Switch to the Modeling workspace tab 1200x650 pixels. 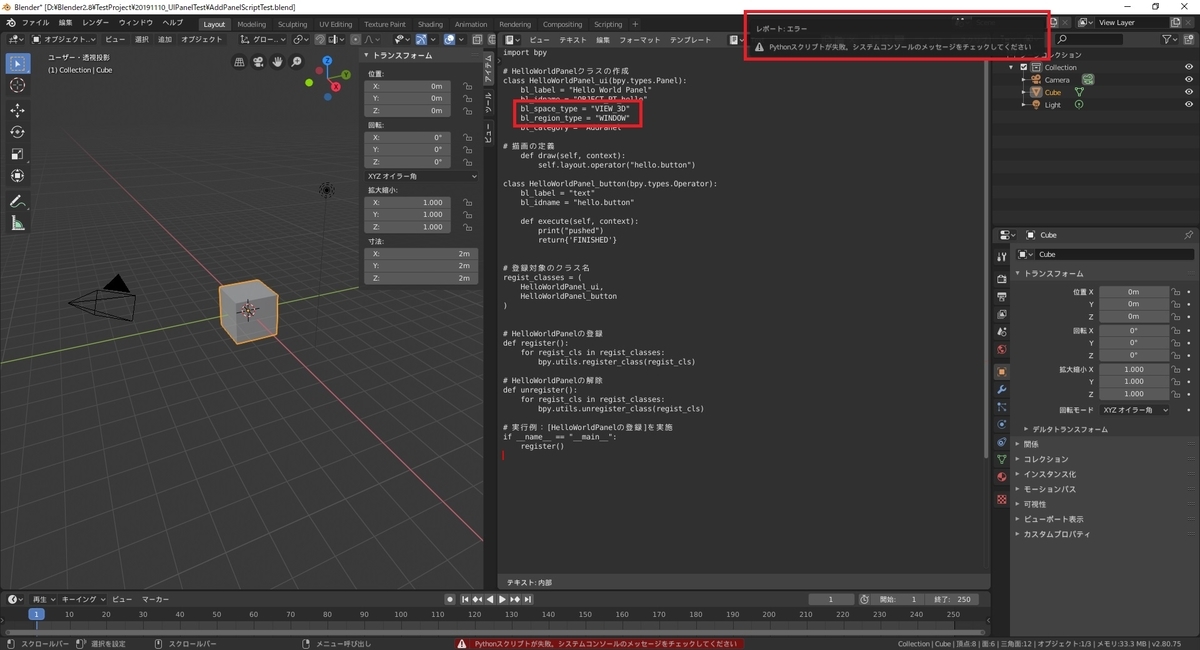tap(252, 24)
